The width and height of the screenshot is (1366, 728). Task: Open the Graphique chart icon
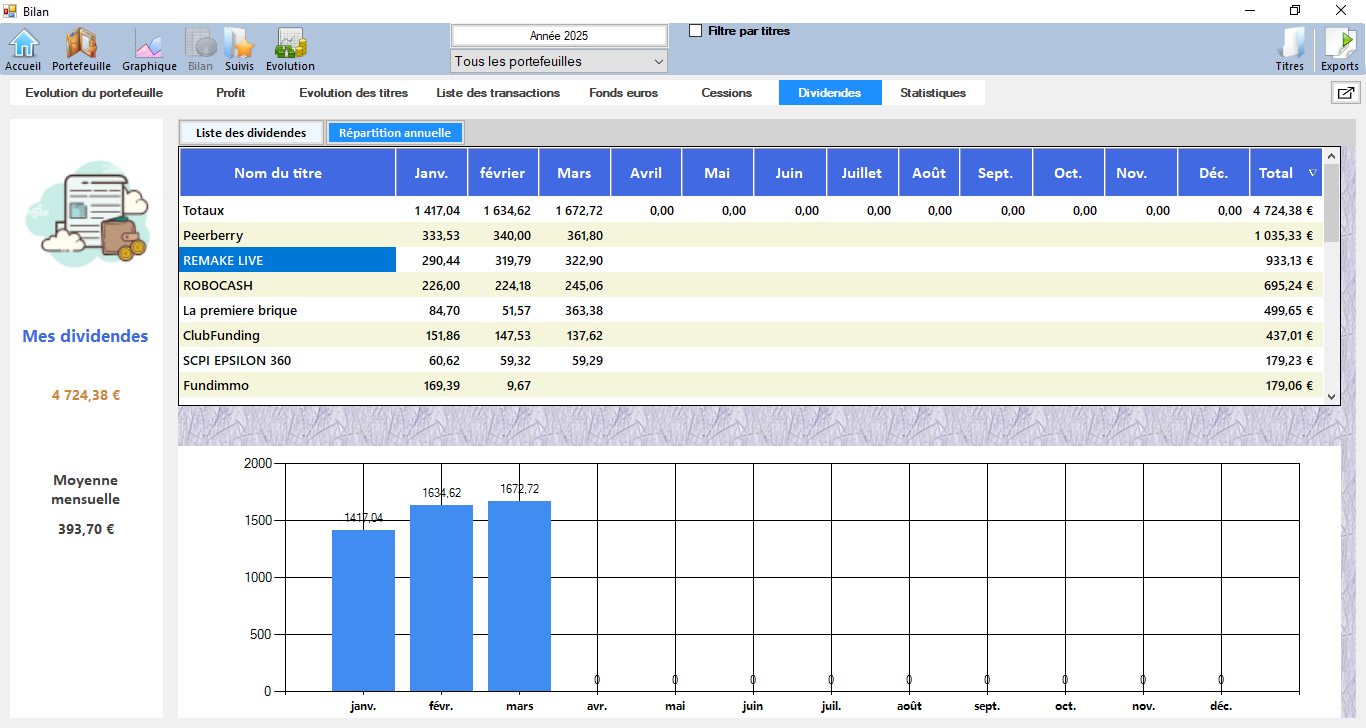coord(149,49)
